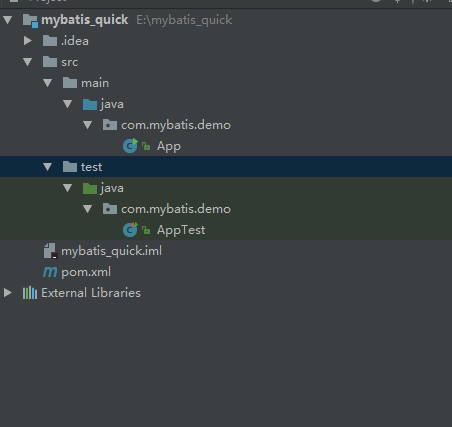Click the main folder icon
The image size is (452, 427).
70,83
